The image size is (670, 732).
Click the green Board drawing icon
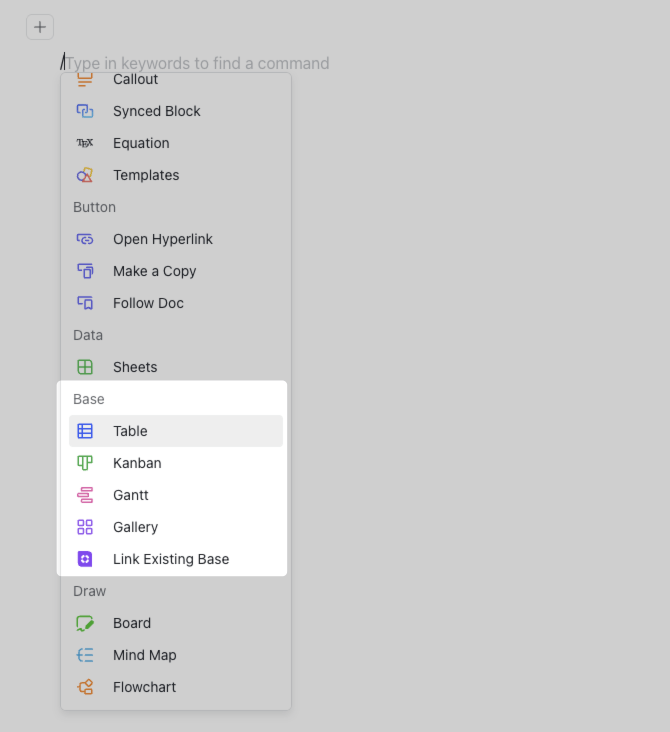click(85, 623)
